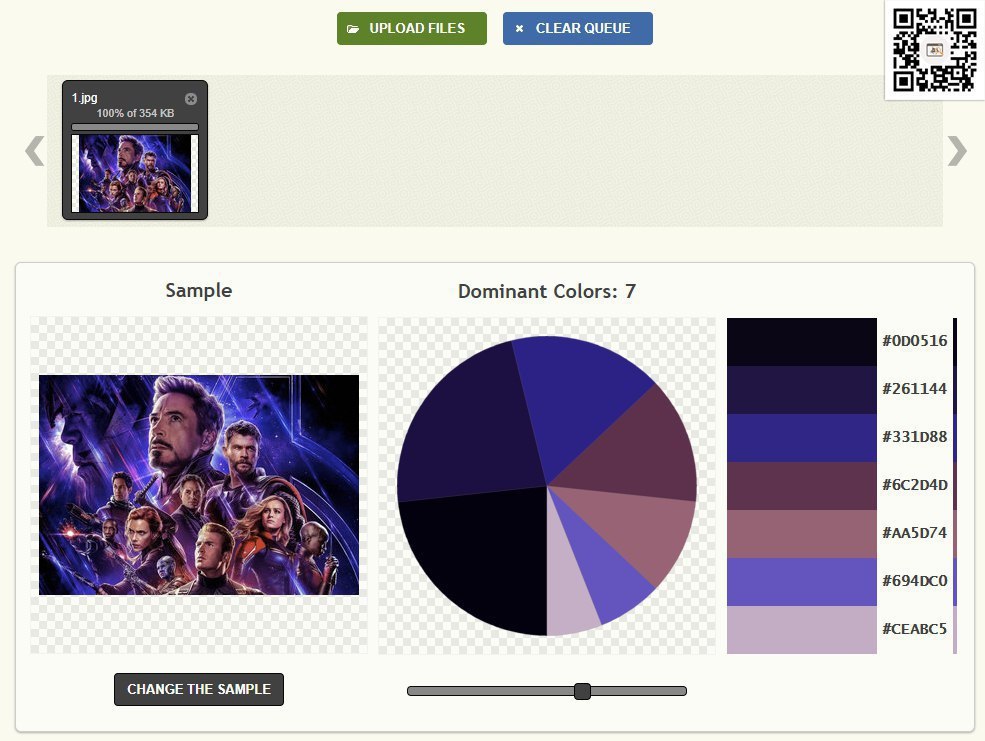
Task: Select the #261144 color swatch
Action: 802,390
